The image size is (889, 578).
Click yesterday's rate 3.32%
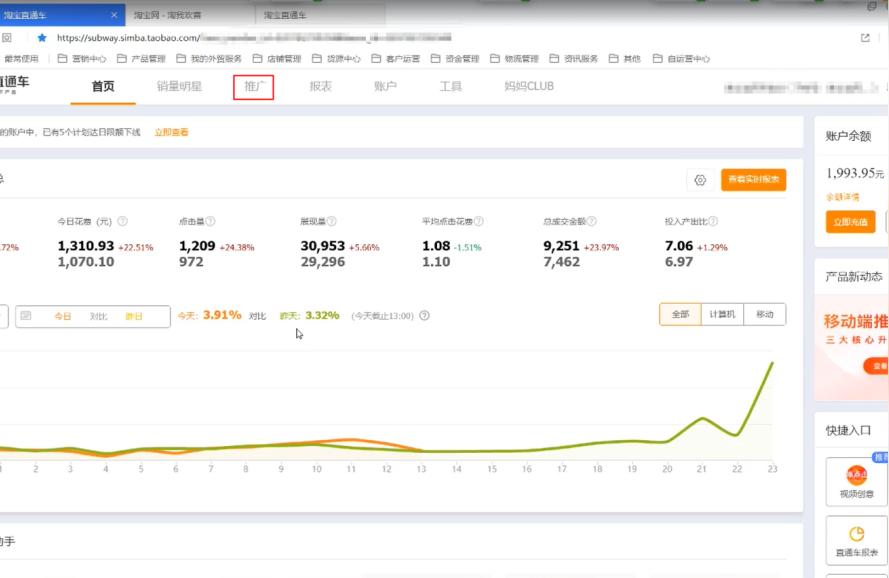click(x=322, y=315)
